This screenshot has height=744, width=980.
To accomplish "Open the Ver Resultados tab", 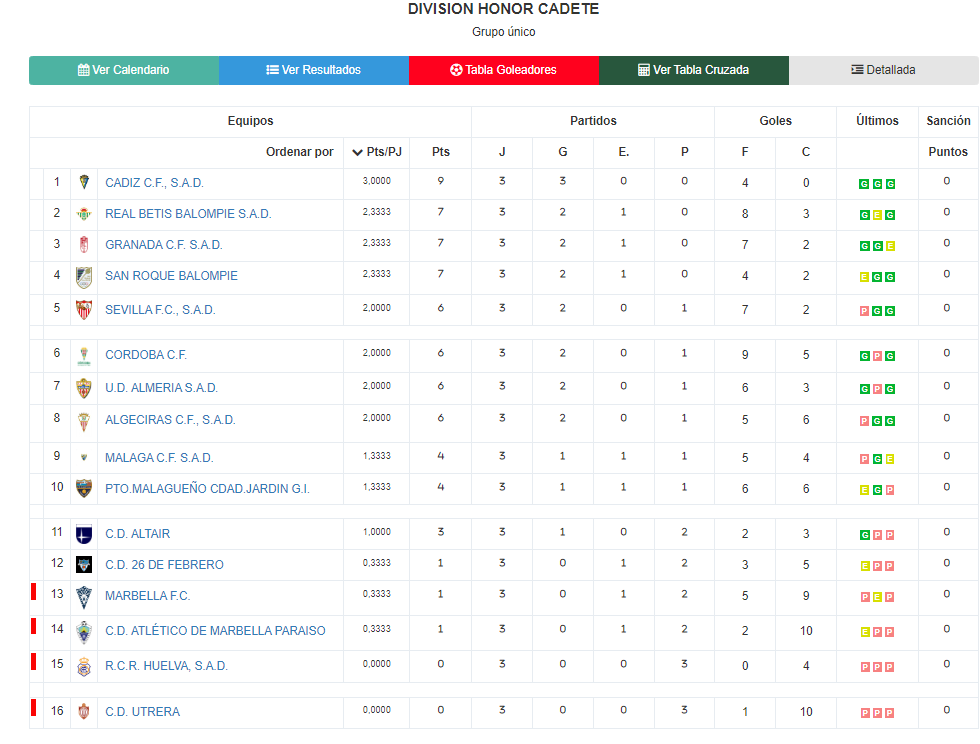I will pyautogui.click(x=314, y=70).
